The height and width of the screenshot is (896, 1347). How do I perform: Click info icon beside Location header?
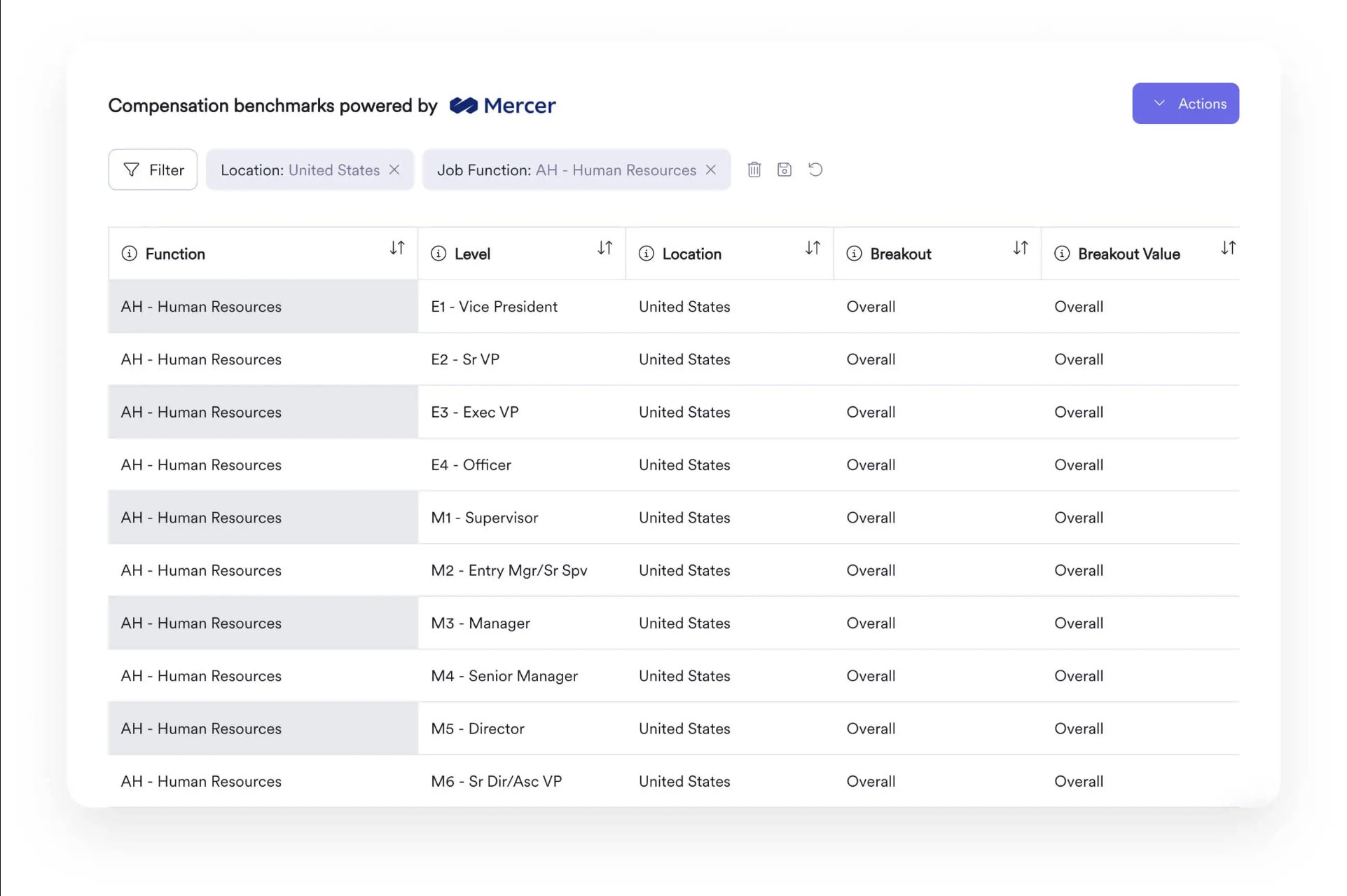click(646, 254)
